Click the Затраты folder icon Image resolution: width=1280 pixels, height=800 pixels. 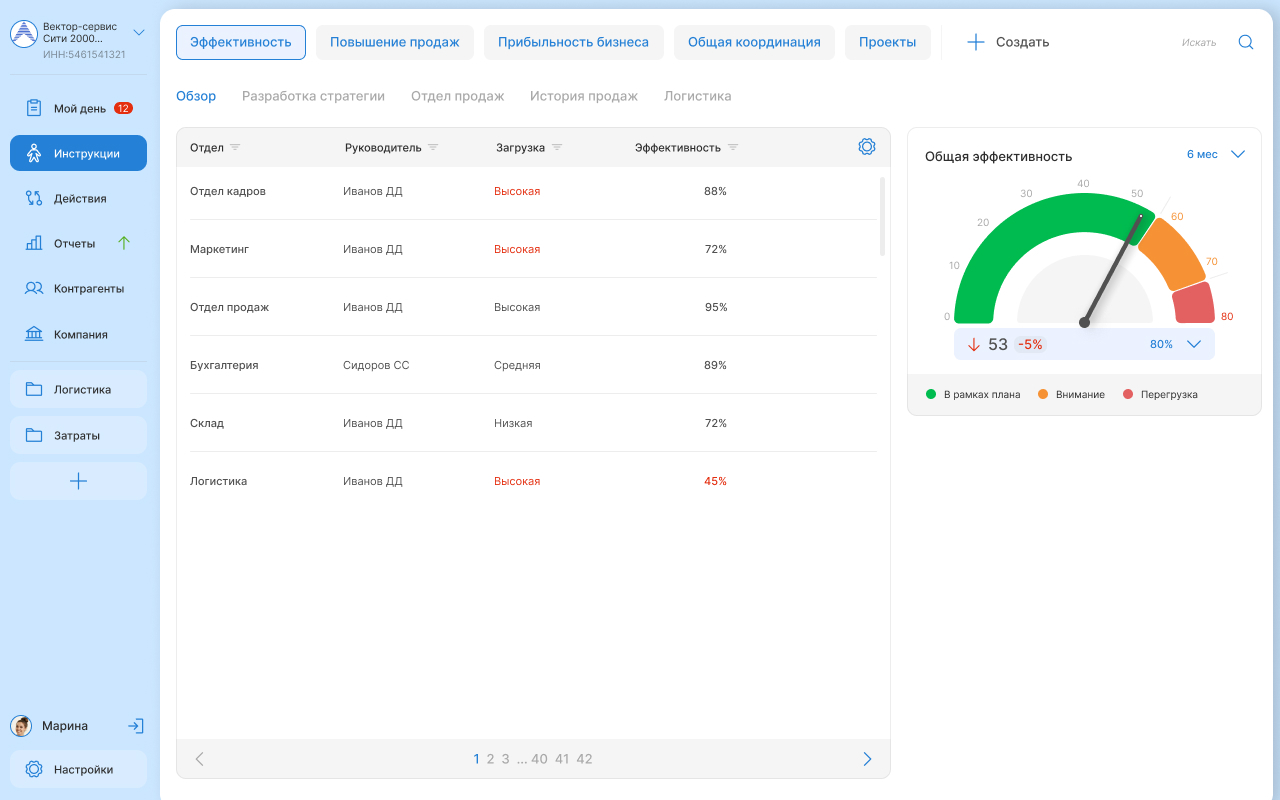tap(34, 435)
